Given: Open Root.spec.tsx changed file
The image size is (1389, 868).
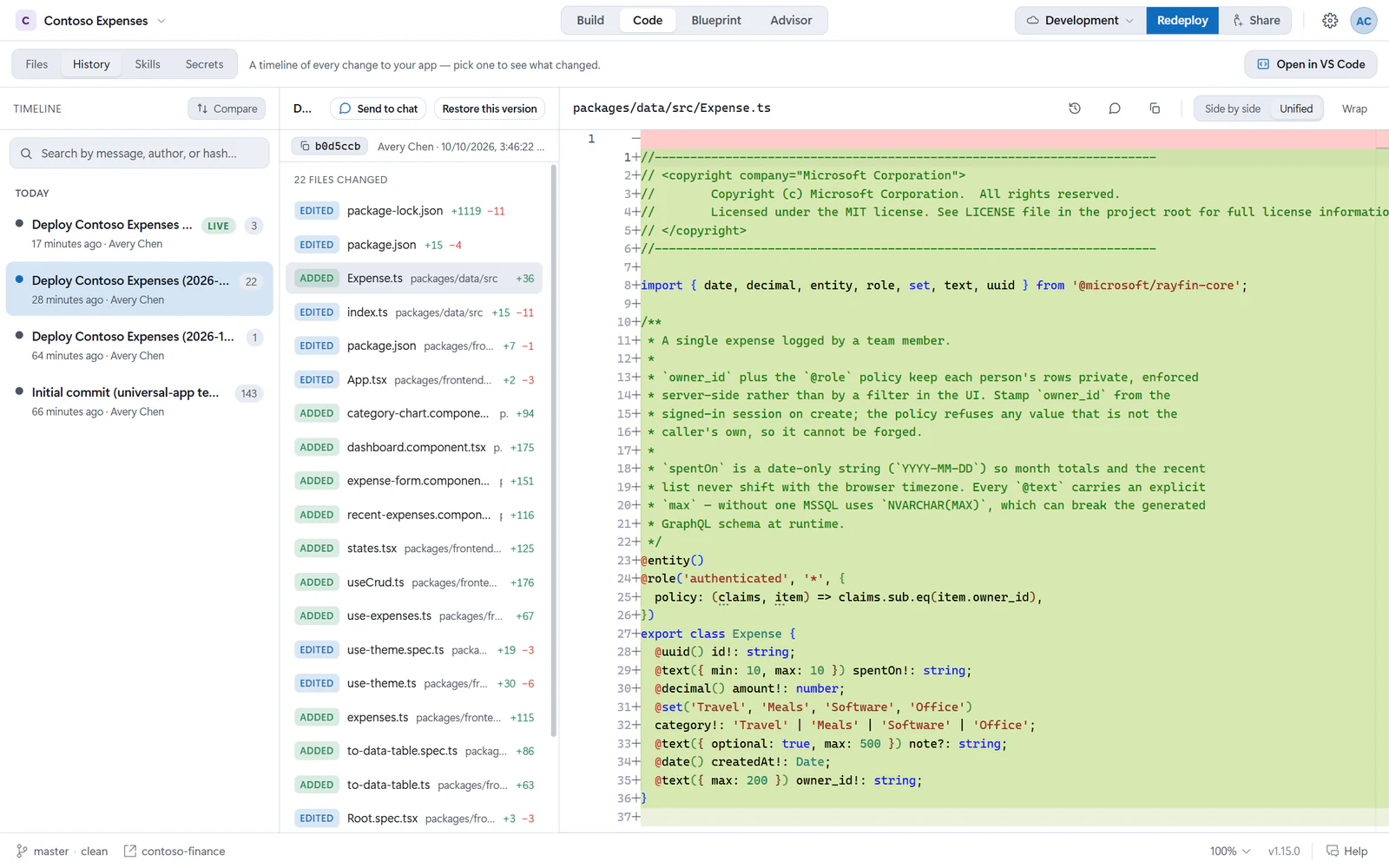Looking at the screenshot, I should 414,819.
